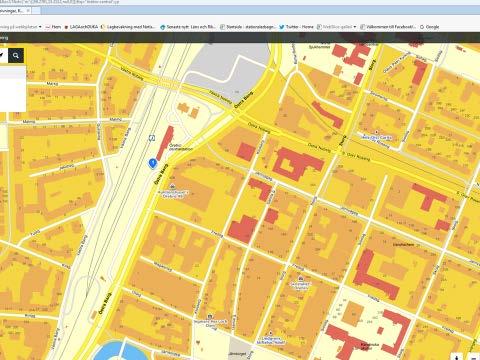Click the train station icon by the tracks
The width and height of the screenshot is (480, 360).
(152, 137)
